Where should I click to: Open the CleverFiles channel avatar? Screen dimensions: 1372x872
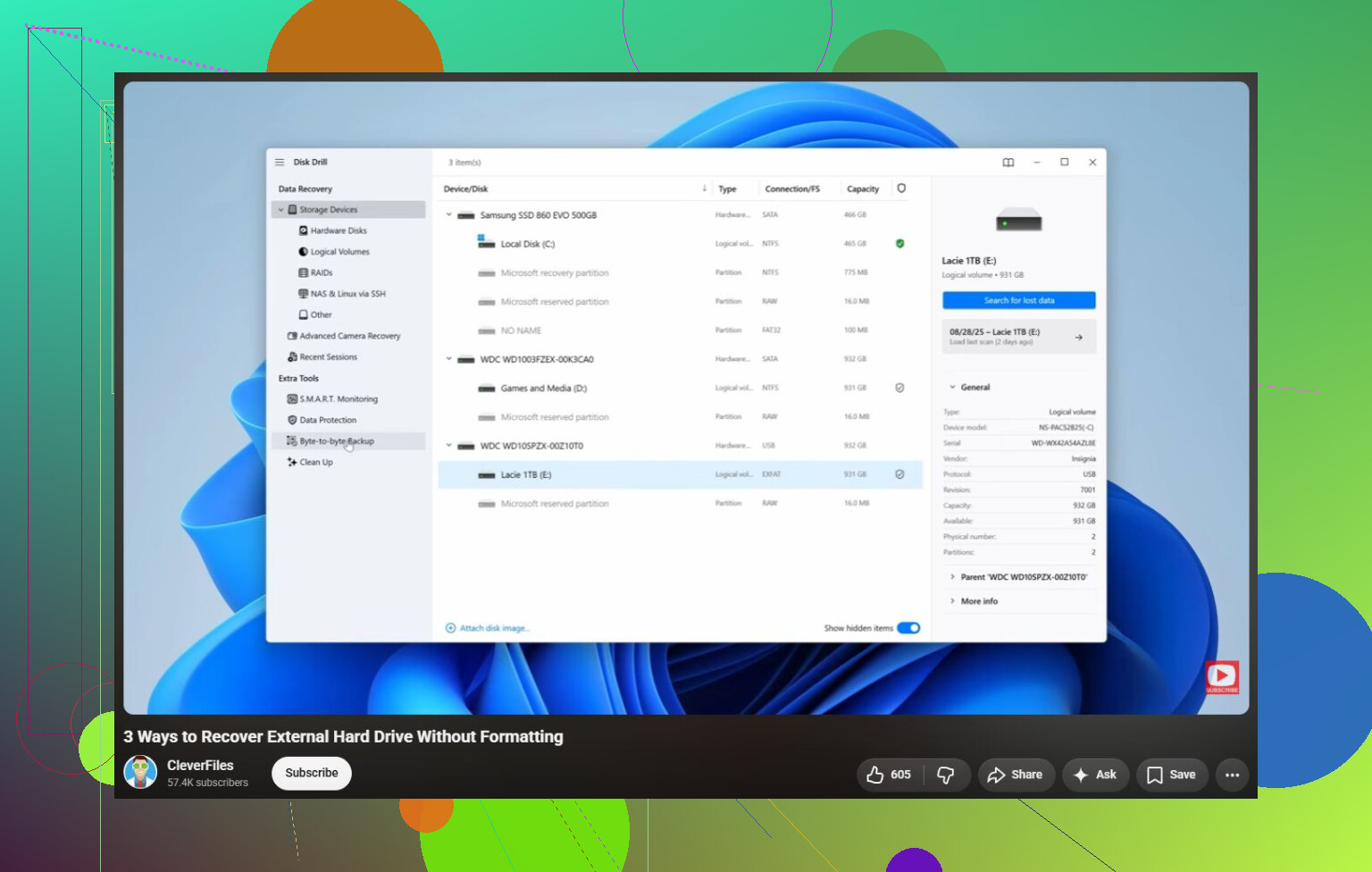point(140,772)
